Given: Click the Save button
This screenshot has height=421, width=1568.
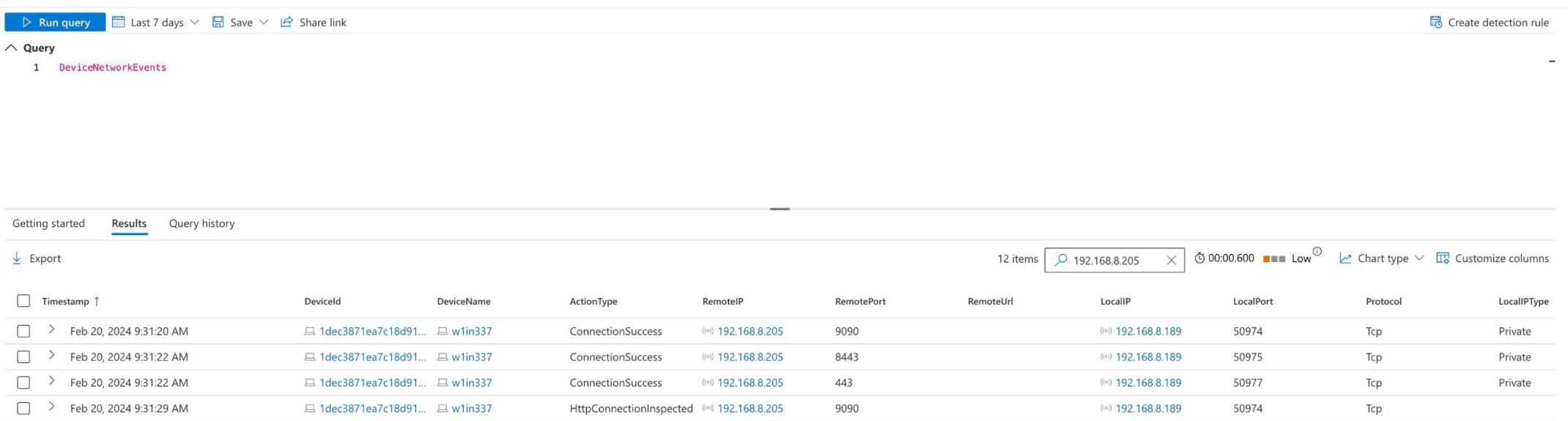Looking at the screenshot, I should pyautogui.click(x=233, y=22).
